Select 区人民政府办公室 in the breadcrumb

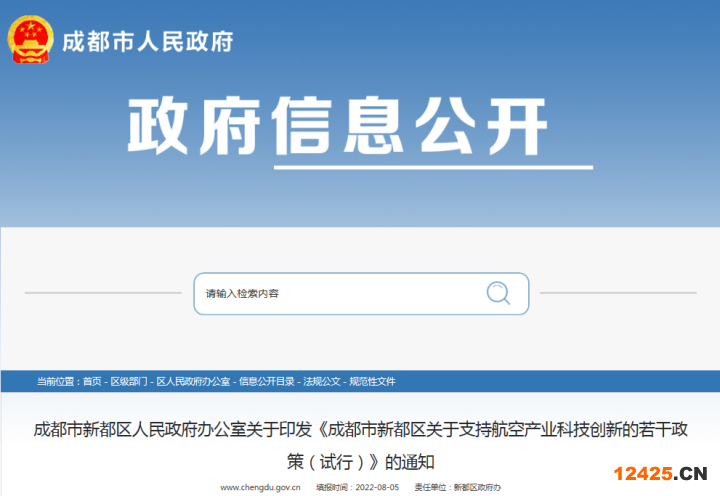193,382
